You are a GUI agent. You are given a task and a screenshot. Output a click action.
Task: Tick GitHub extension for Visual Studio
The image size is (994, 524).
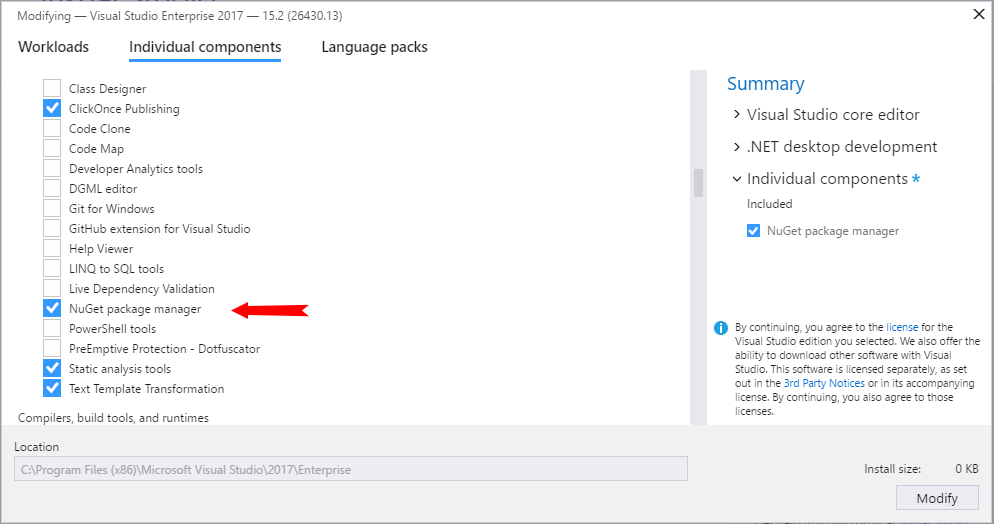(x=52, y=228)
